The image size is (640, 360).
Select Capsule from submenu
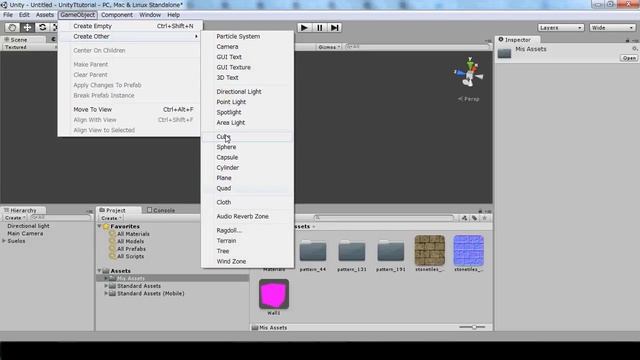pos(247,157)
